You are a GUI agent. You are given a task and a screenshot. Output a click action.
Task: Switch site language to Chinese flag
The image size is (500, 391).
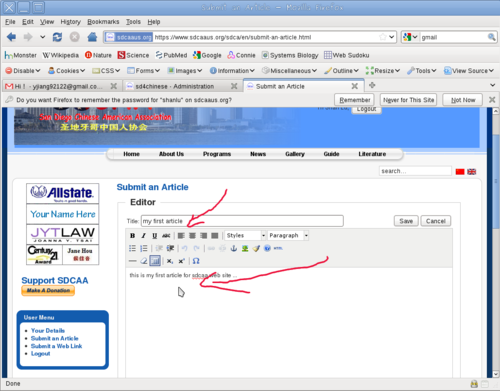460,171
